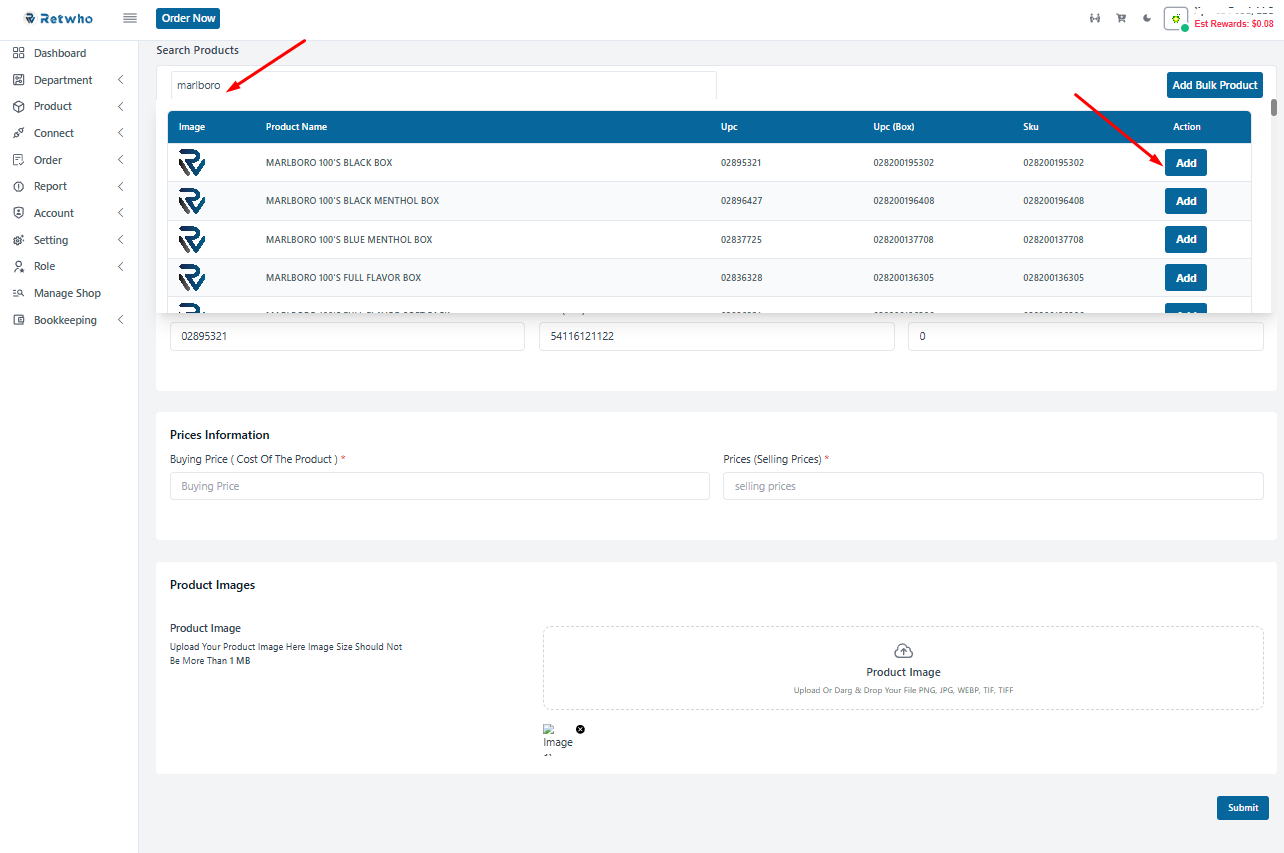Select the Bookkeeping sidebar item
This screenshot has height=853, width=1284.
pos(65,320)
